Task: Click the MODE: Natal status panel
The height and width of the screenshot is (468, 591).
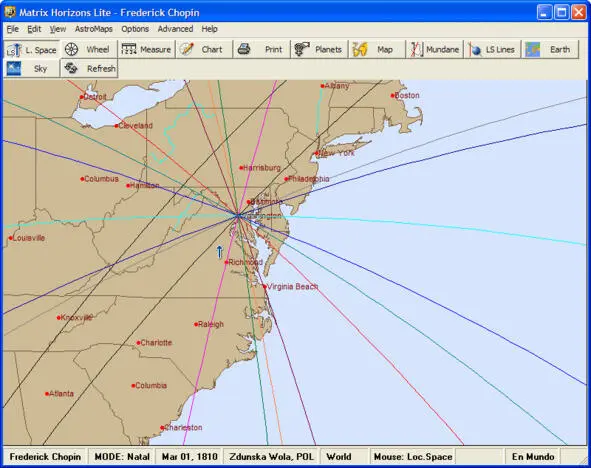Action: tap(122, 457)
